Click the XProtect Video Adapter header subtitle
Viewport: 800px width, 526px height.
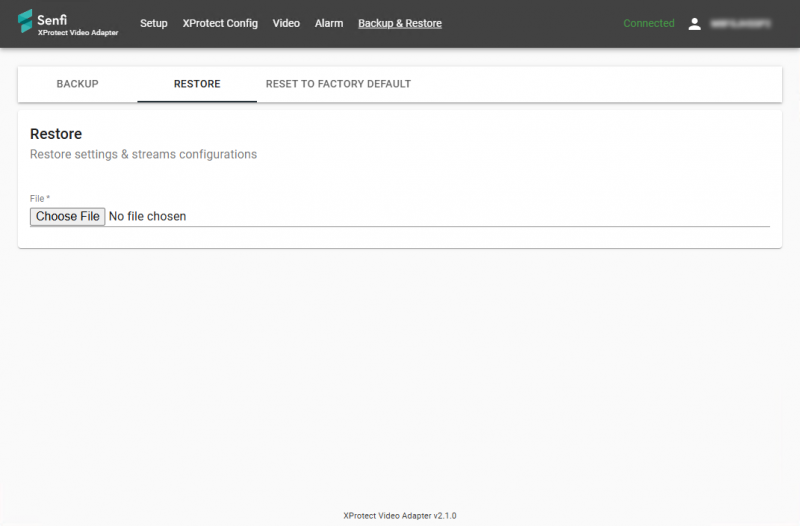pyautogui.click(x=77, y=33)
